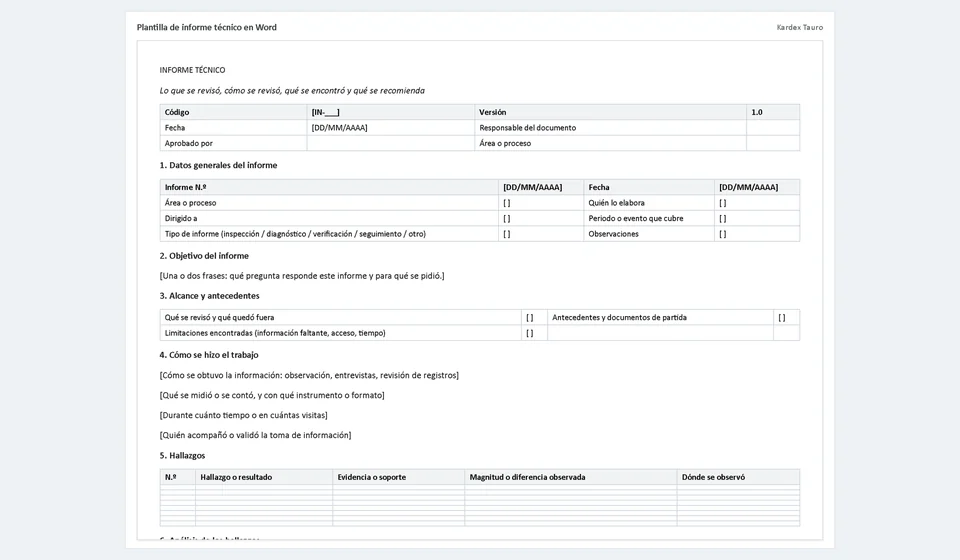Select the placeholder beside Qué se revisó y qué quedó fuera
The width and height of the screenshot is (960, 560).
pos(530,318)
